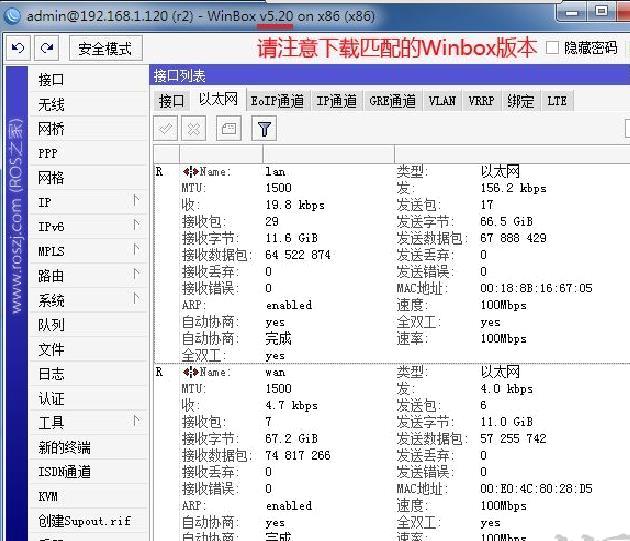Image resolution: width=630 pixels, height=541 pixels.
Task: Select the 以太网 Ethernet tab
Action: [218, 99]
